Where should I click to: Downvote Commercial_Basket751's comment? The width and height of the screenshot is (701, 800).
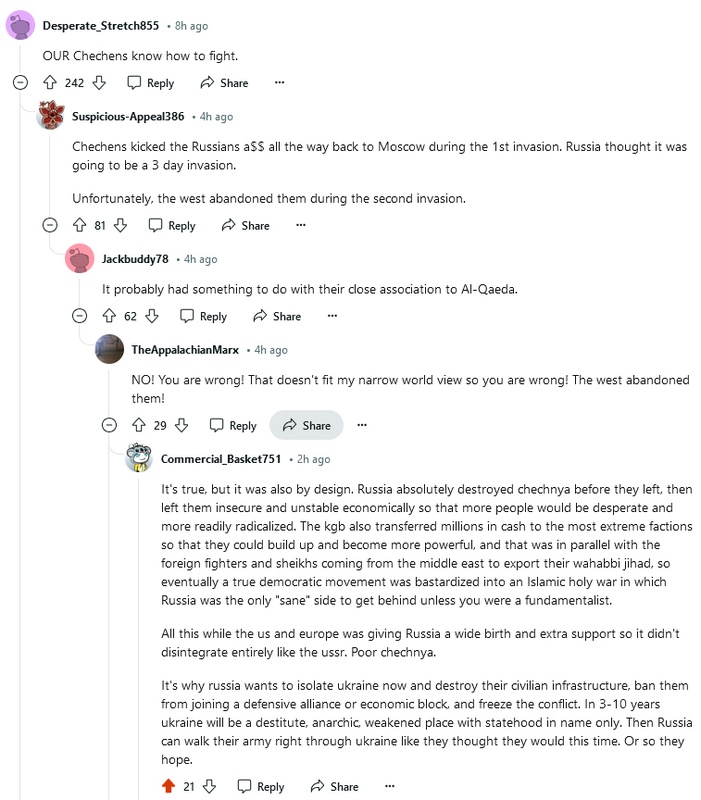click(x=210, y=786)
